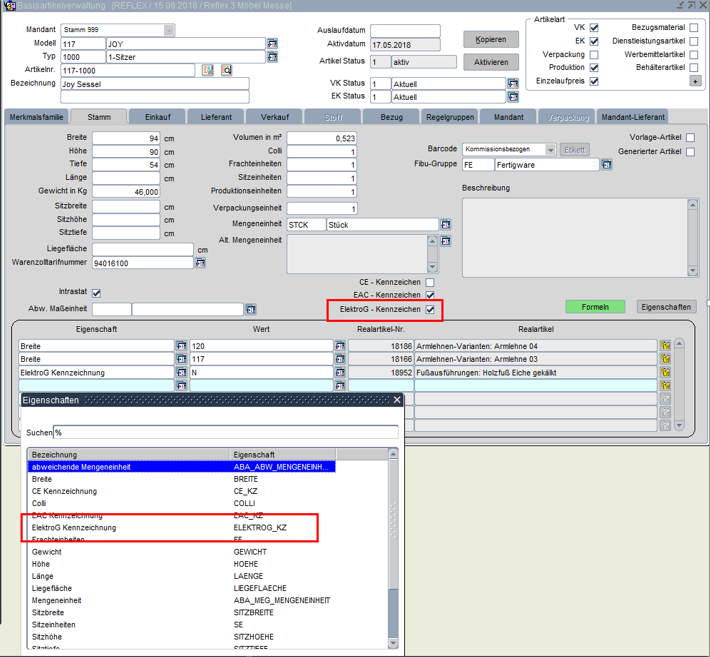Image resolution: width=710 pixels, height=657 pixels.
Task: Click the green Formeln button
Action: (595, 307)
